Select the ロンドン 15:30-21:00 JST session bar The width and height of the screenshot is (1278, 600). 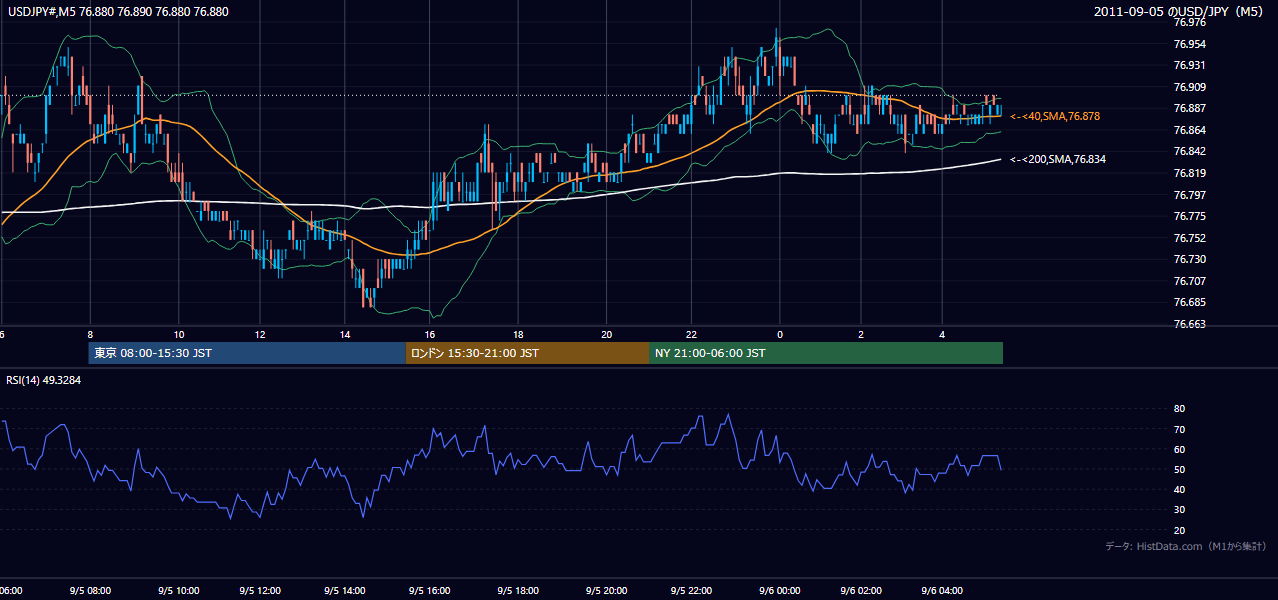point(527,353)
